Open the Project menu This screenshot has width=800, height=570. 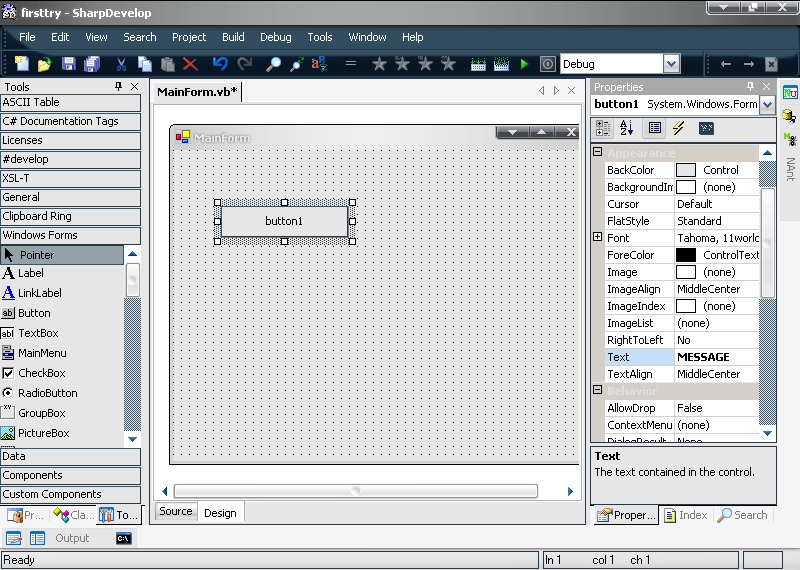pyautogui.click(x=189, y=37)
